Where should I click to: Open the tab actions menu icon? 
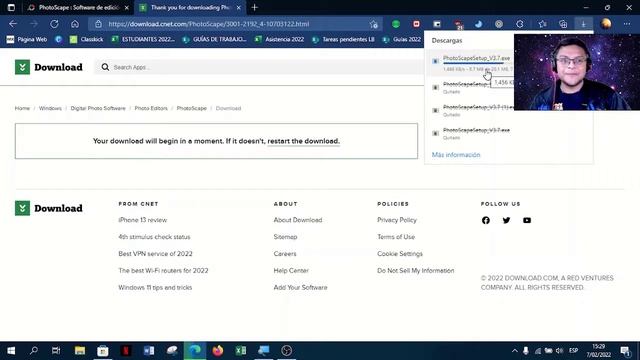[11, 7]
